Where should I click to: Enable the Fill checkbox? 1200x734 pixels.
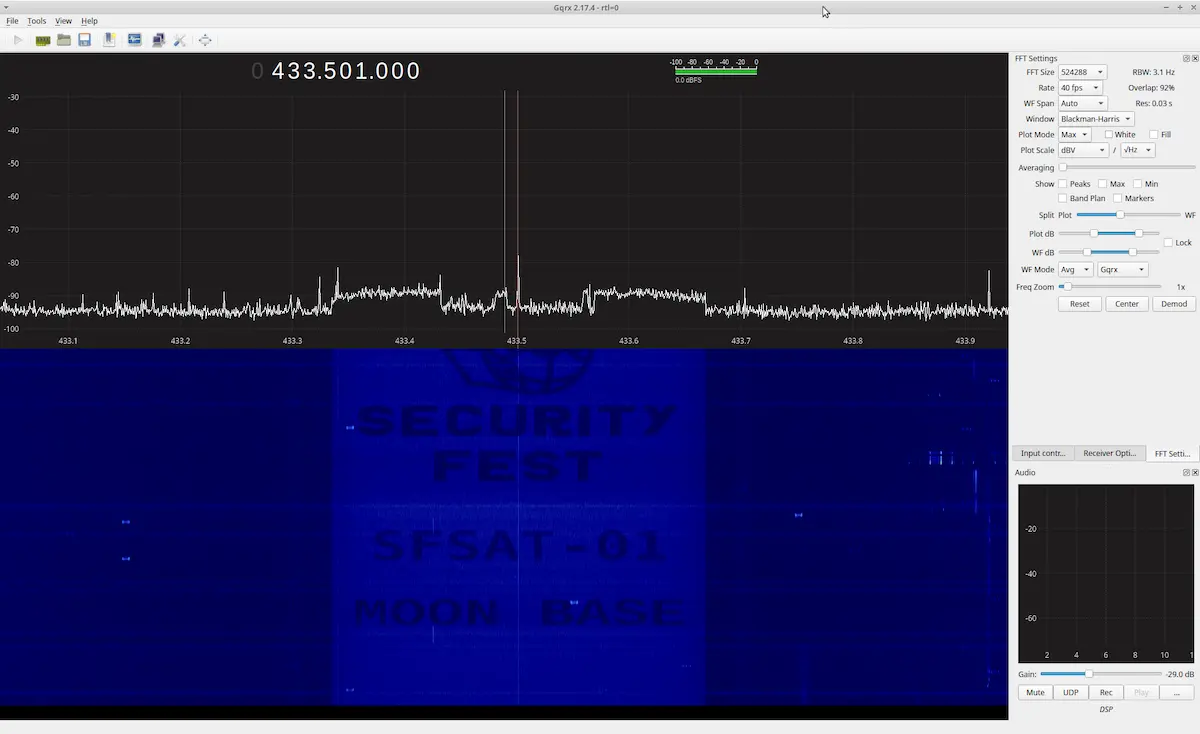pos(1154,134)
